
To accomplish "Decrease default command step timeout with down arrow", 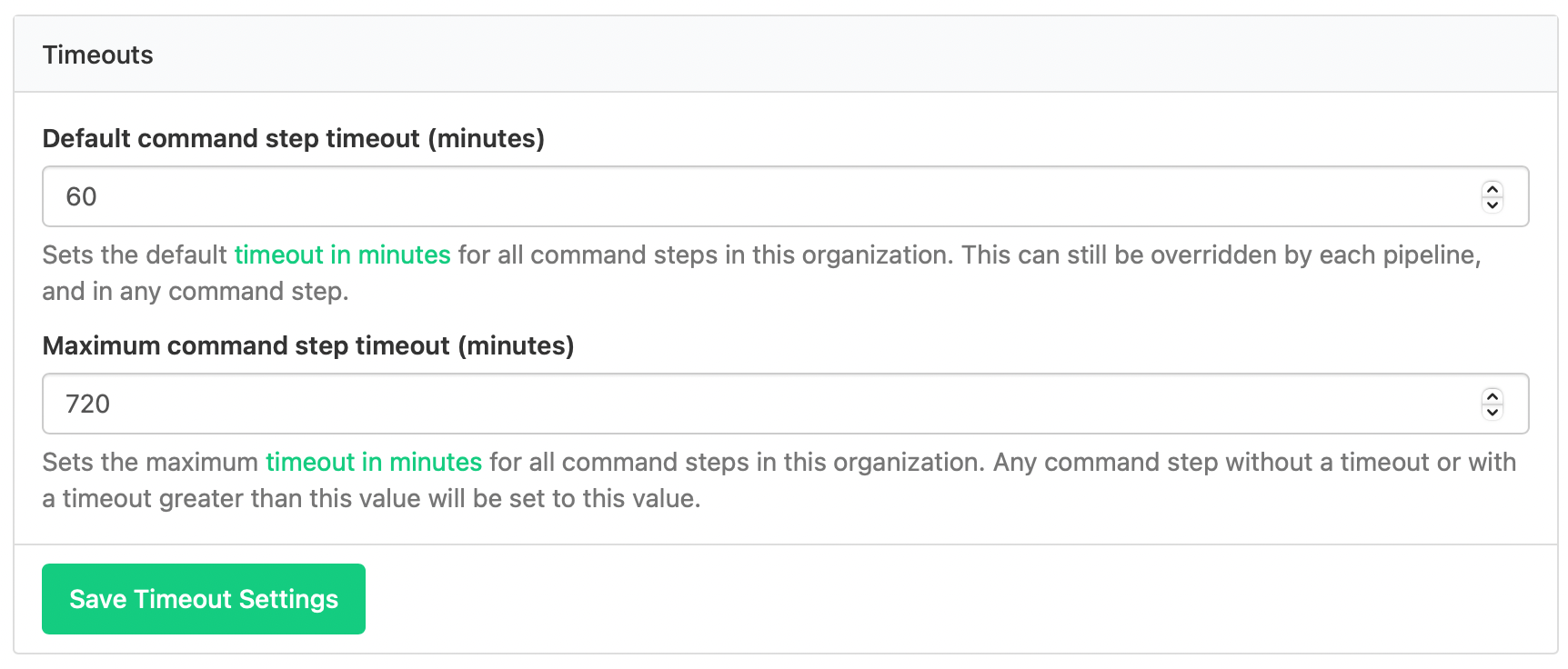I will [x=1492, y=205].
